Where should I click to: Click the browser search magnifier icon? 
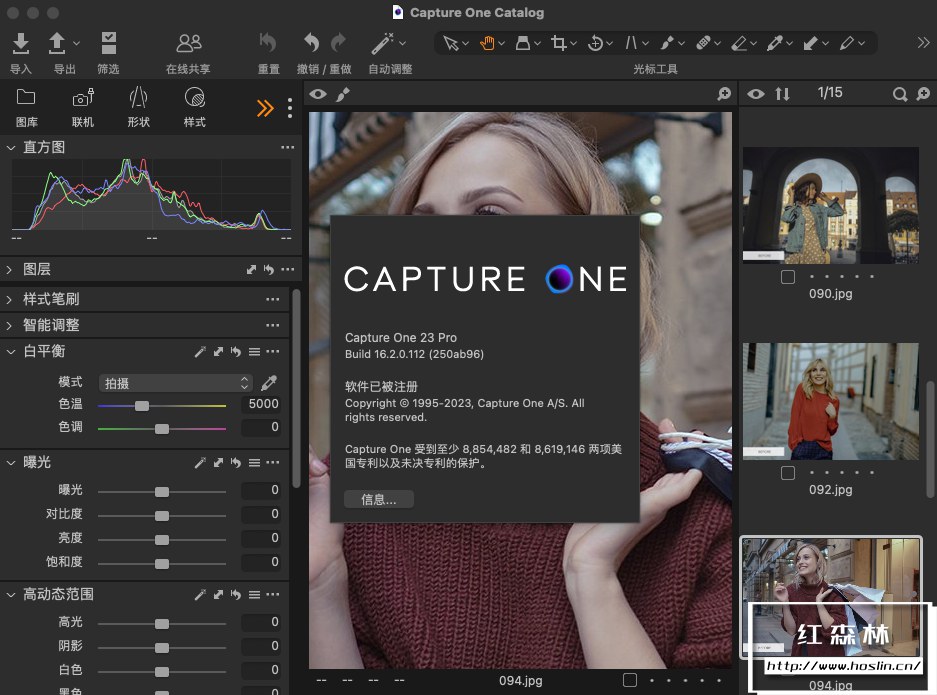[x=899, y=94]
